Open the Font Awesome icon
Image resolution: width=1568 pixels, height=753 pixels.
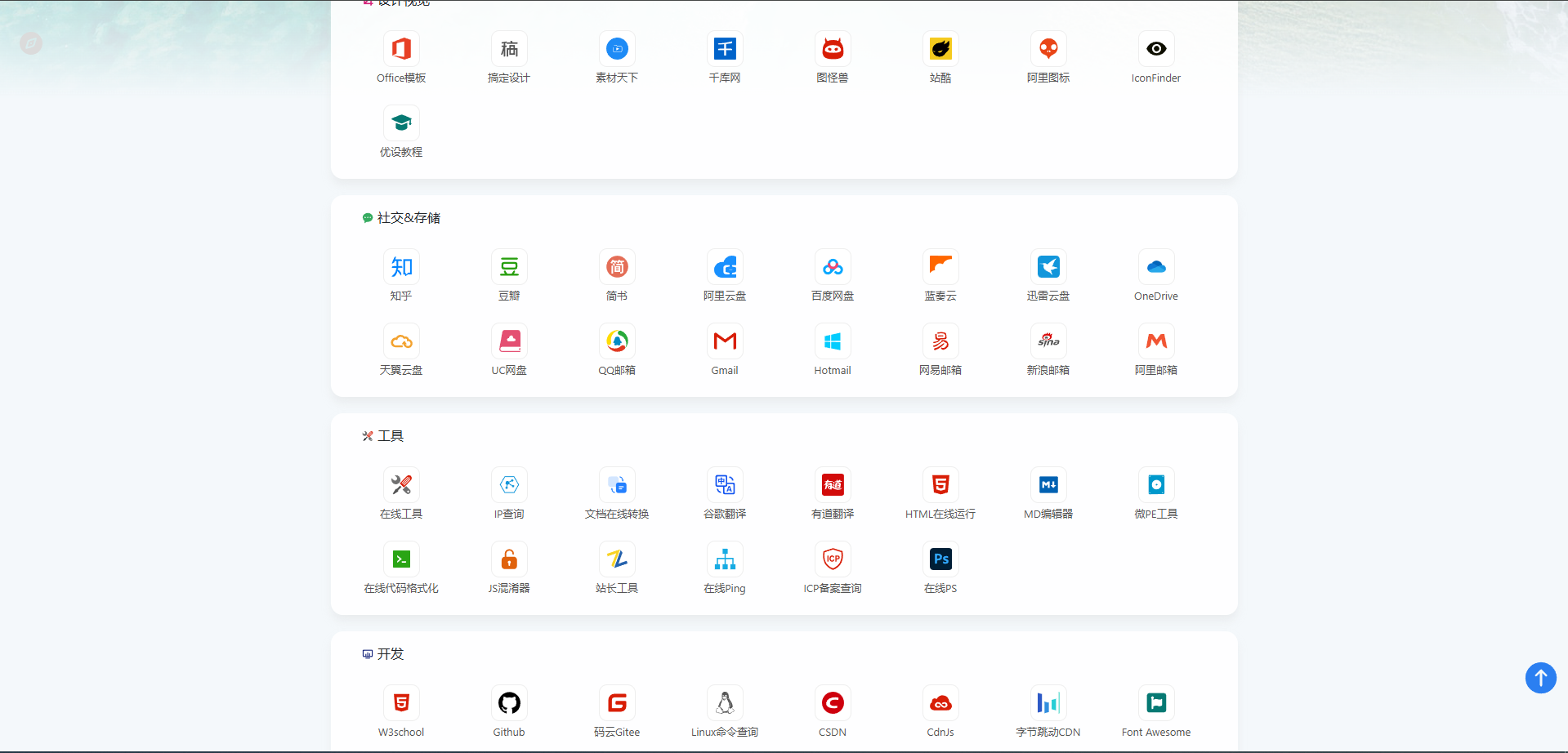1155,703
